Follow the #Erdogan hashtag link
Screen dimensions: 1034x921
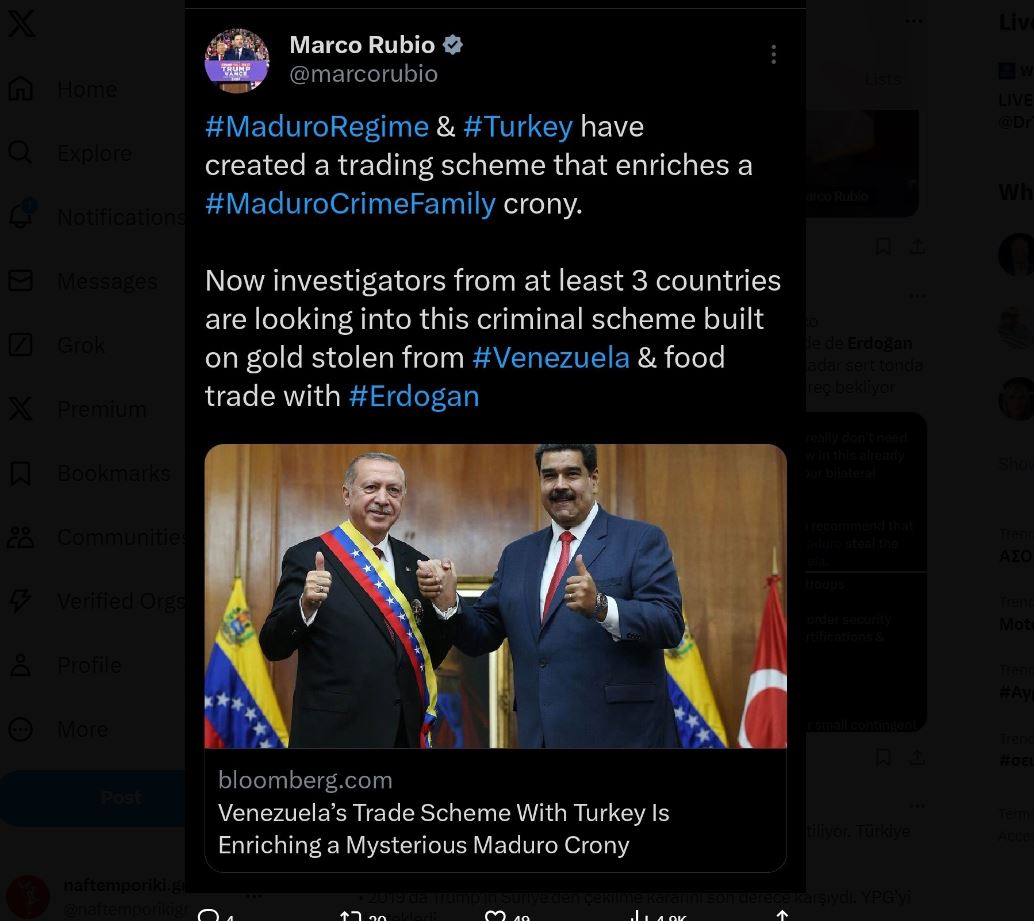tap(414, 396)
